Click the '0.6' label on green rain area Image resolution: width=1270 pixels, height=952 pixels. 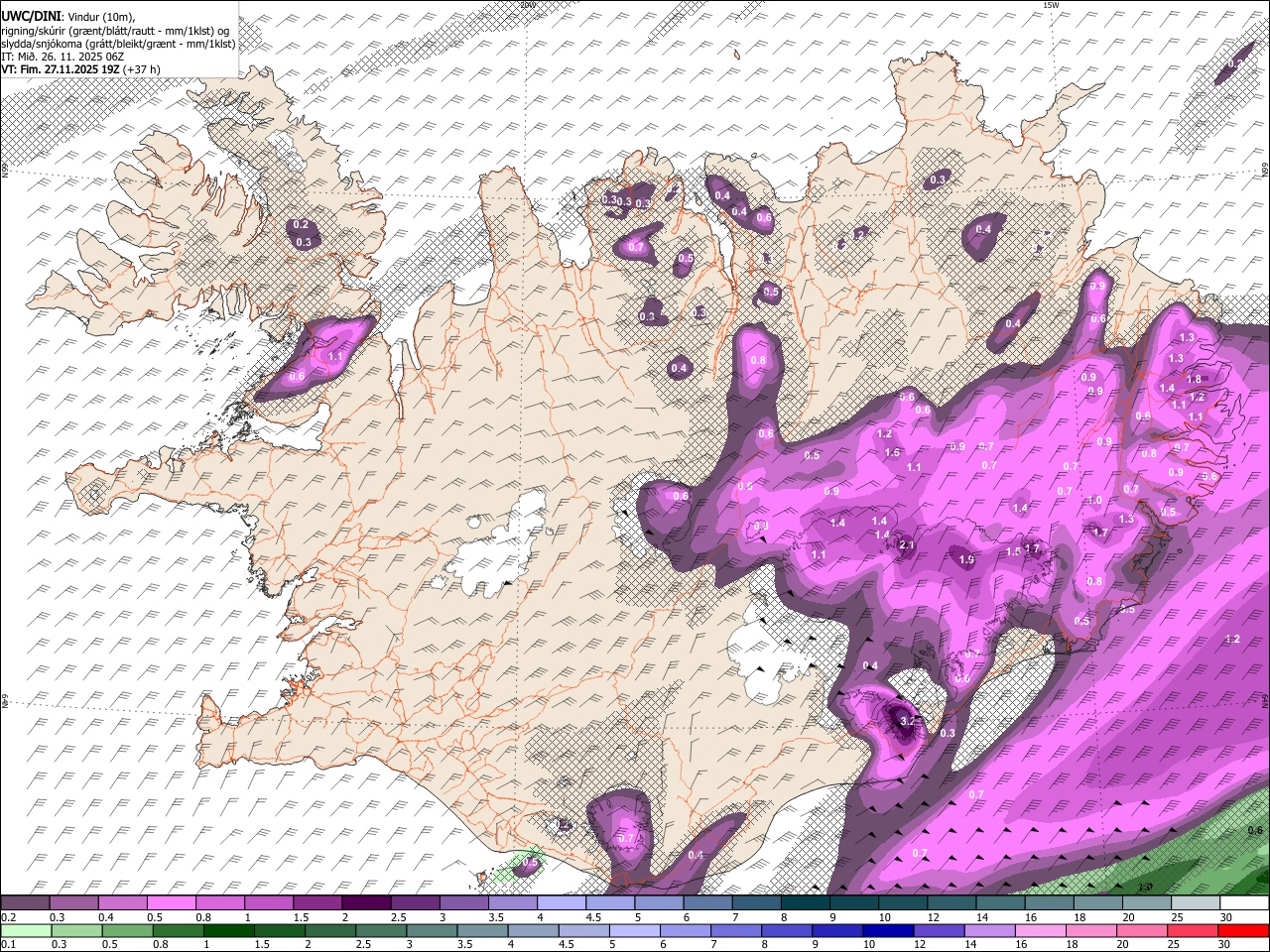1254,831
